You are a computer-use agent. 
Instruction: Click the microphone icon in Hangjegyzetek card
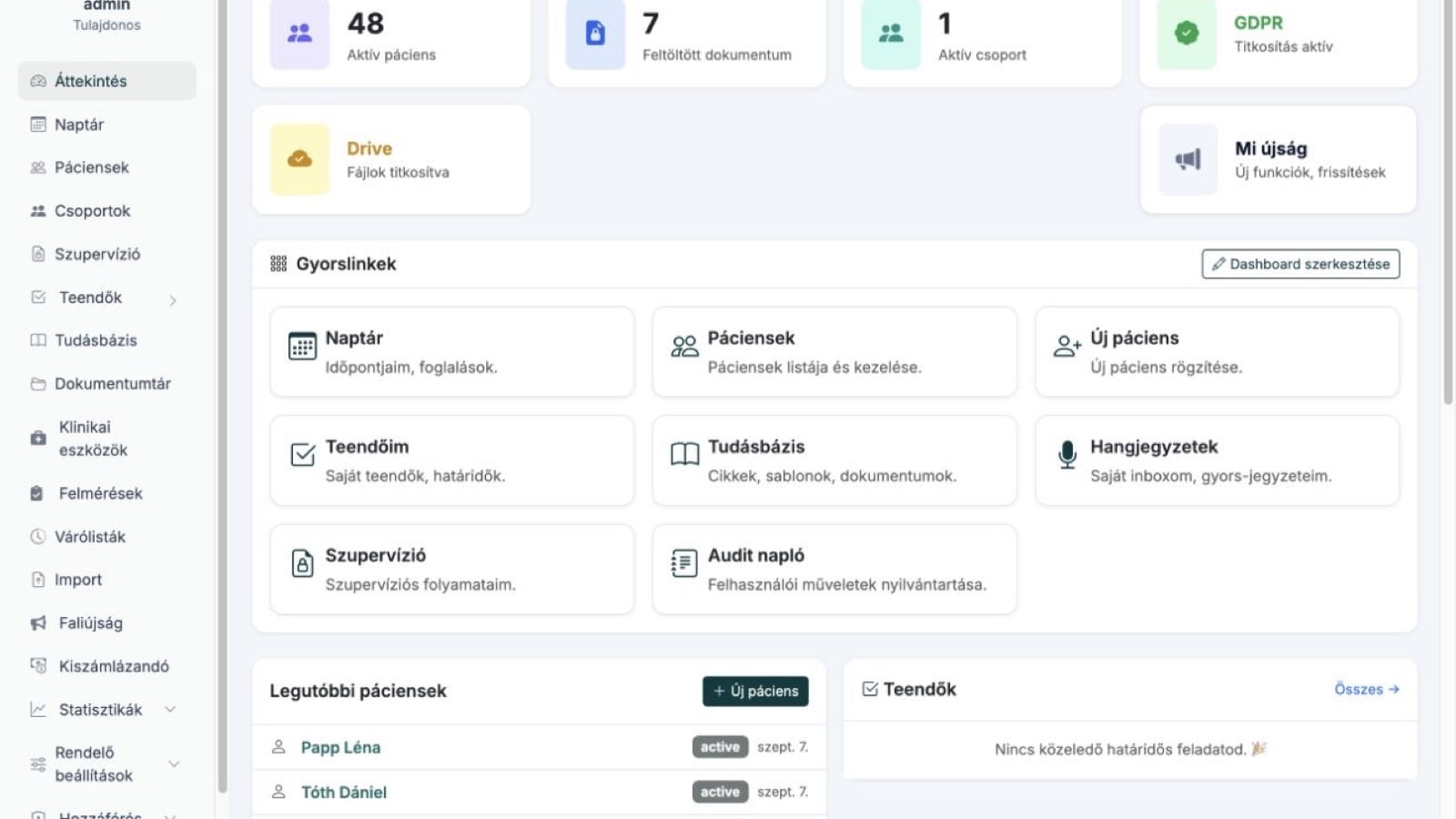click(1067, 454)
